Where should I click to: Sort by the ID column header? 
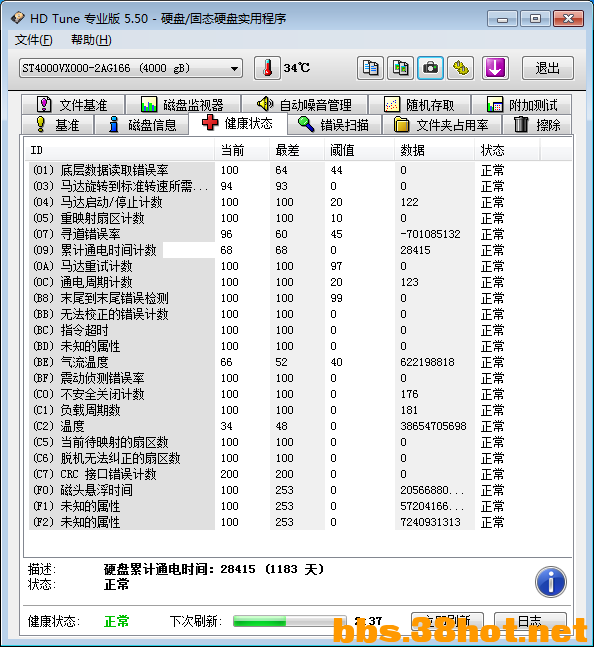point(120,150)
